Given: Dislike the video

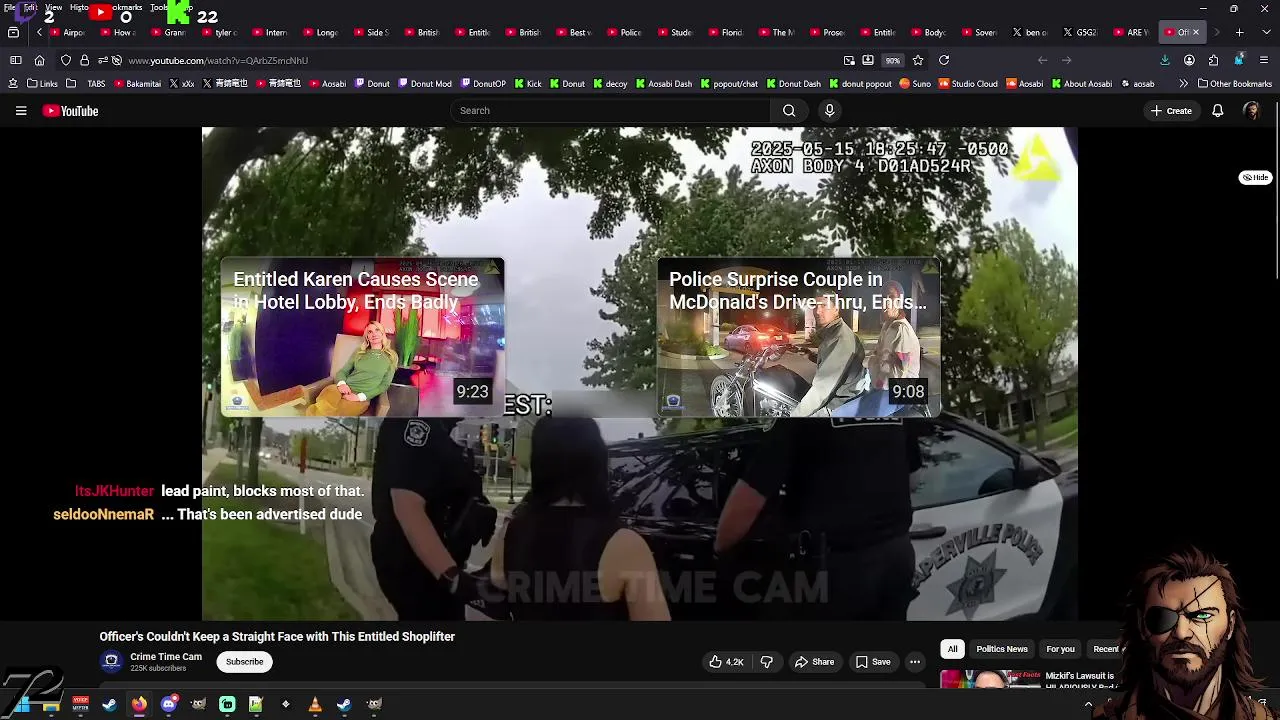Looking at the screenshot, I should coord(766,662).
